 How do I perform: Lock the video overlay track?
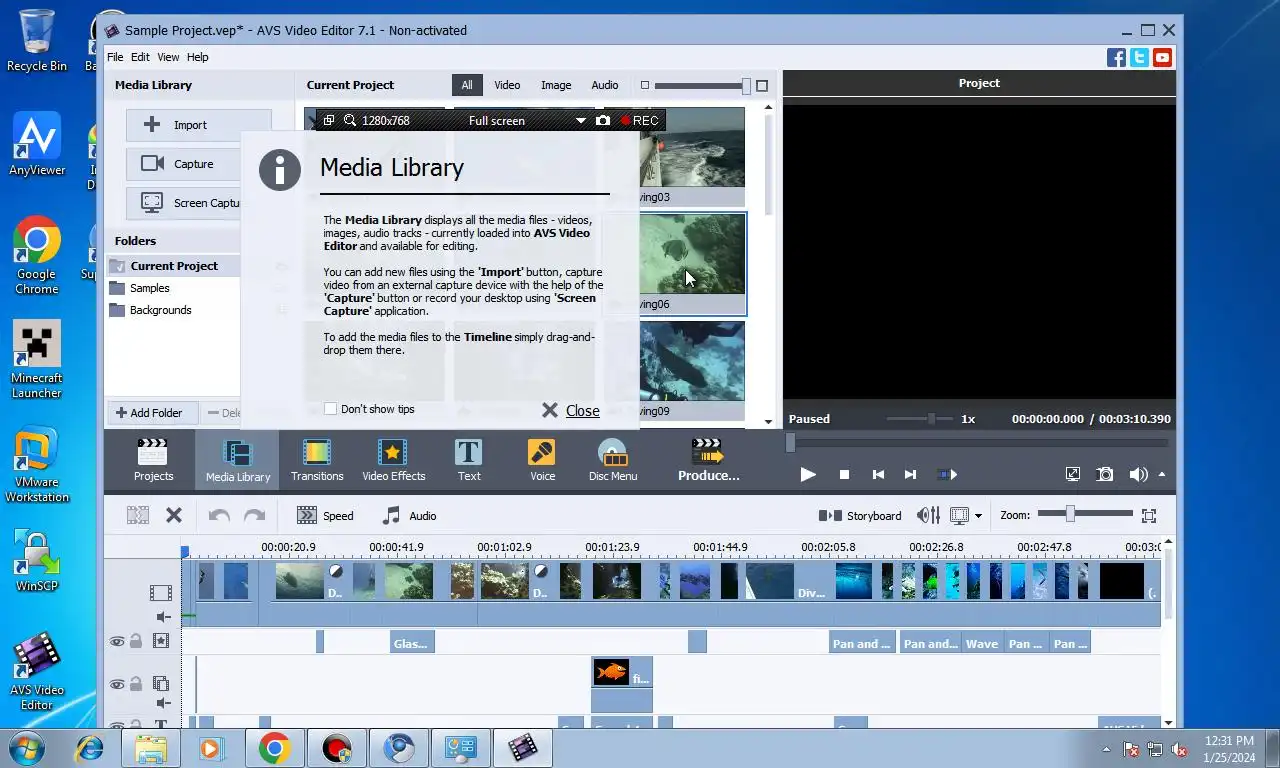(x=136, y=684)
